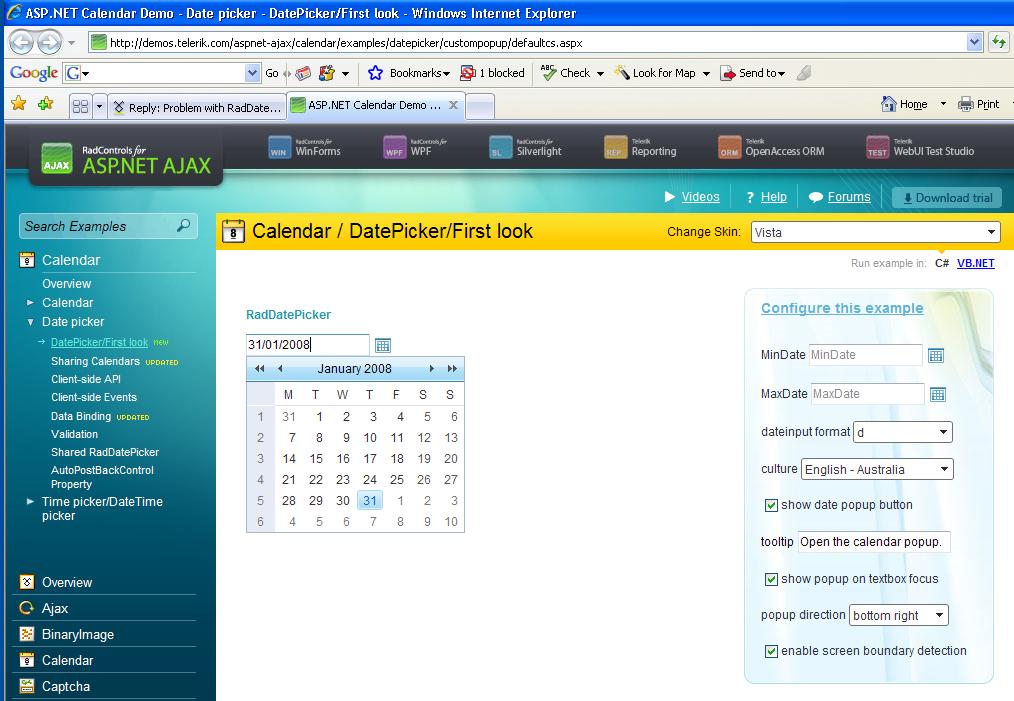The width and height of the screenshot is (1014, 701).
Task: Click the Google toolbar Go button
Action: click(272, 73)
